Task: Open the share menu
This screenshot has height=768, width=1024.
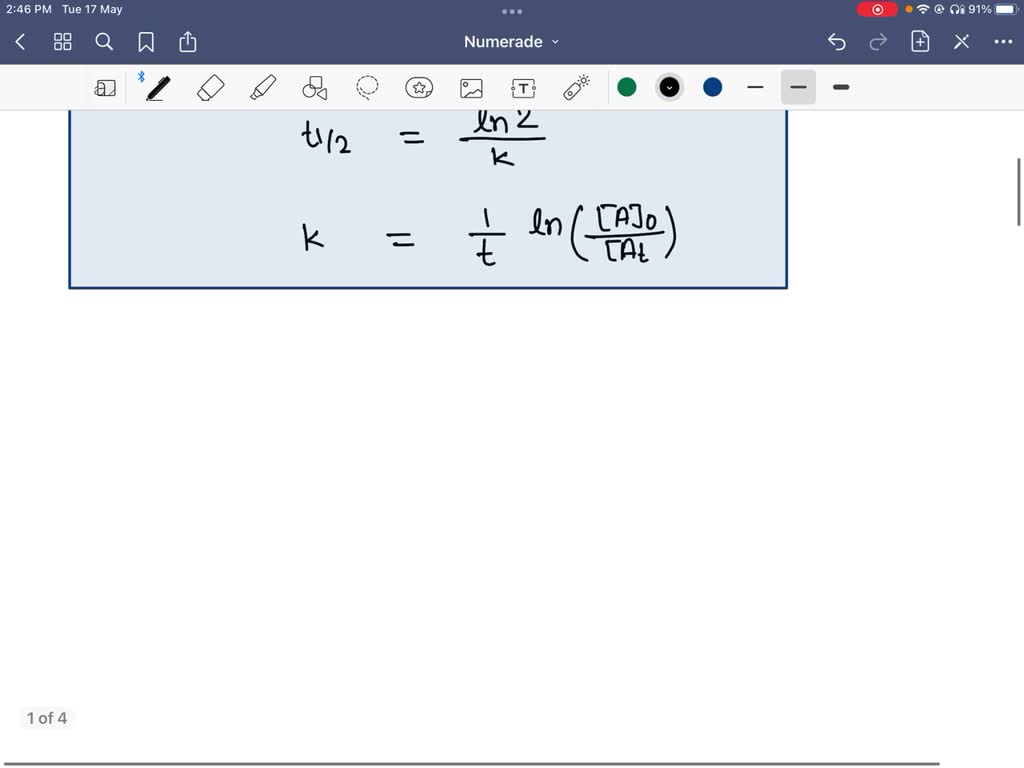Action: (188, 42)
